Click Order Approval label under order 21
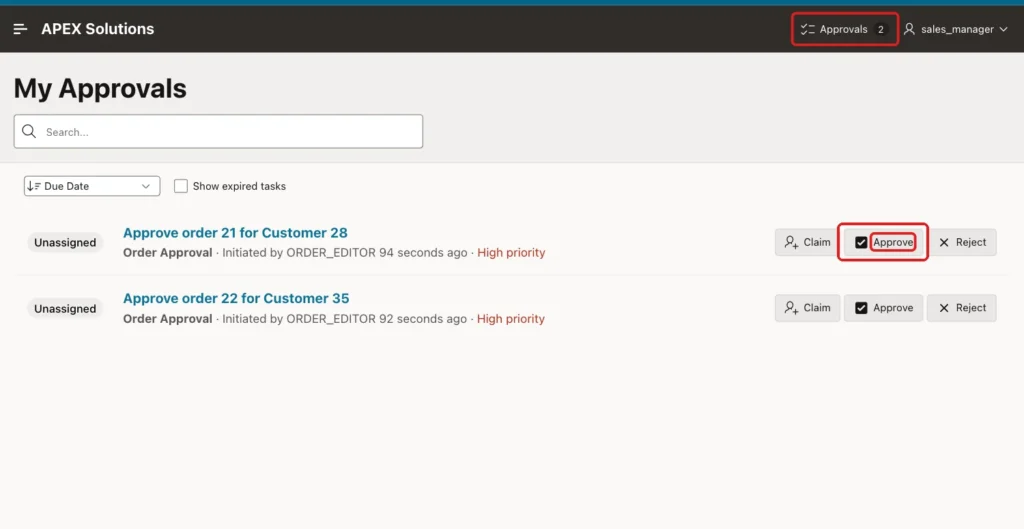1024x529 pixels. [167, 253]
